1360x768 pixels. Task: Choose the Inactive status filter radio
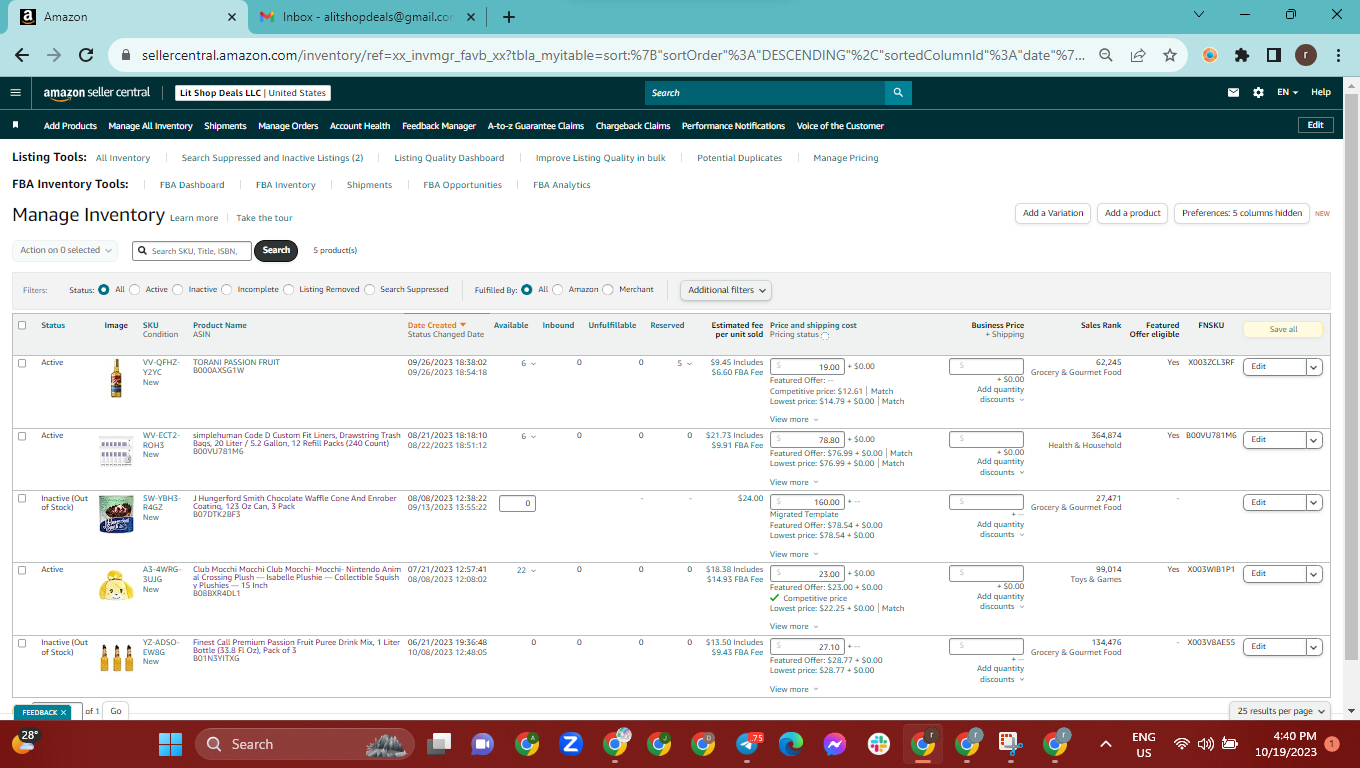point(178,290)
